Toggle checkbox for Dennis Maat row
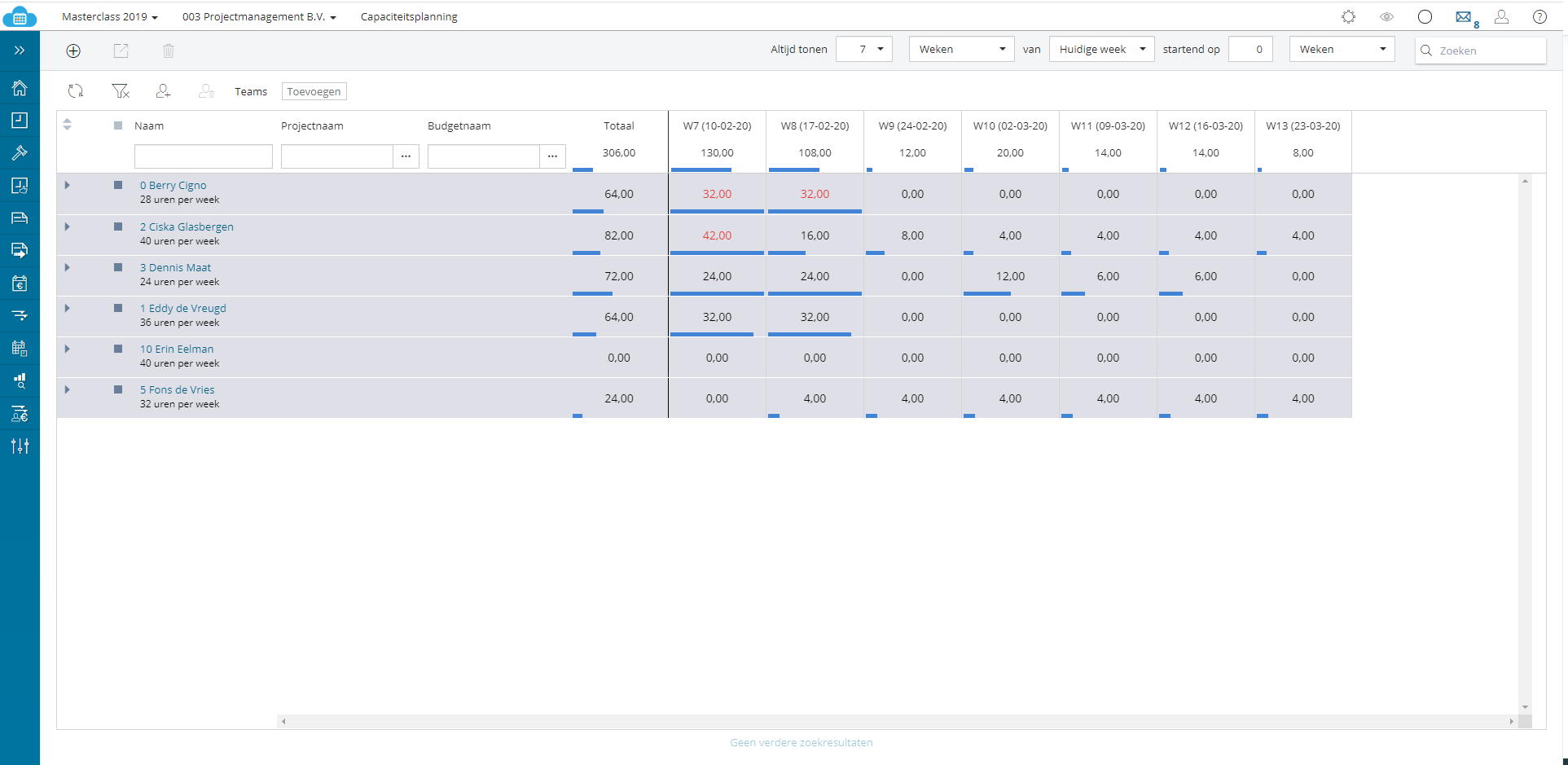Screen dimensions: 1568x765 pyautogui.click(x=118, y=267)
